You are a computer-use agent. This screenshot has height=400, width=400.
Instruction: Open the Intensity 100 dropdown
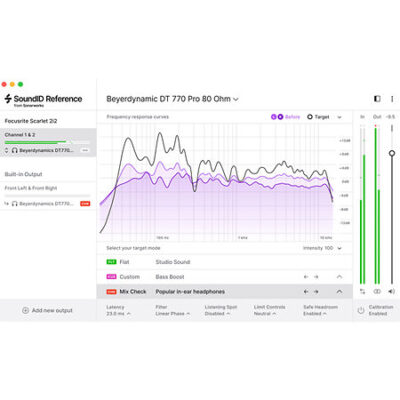click(x=322, y=248)
